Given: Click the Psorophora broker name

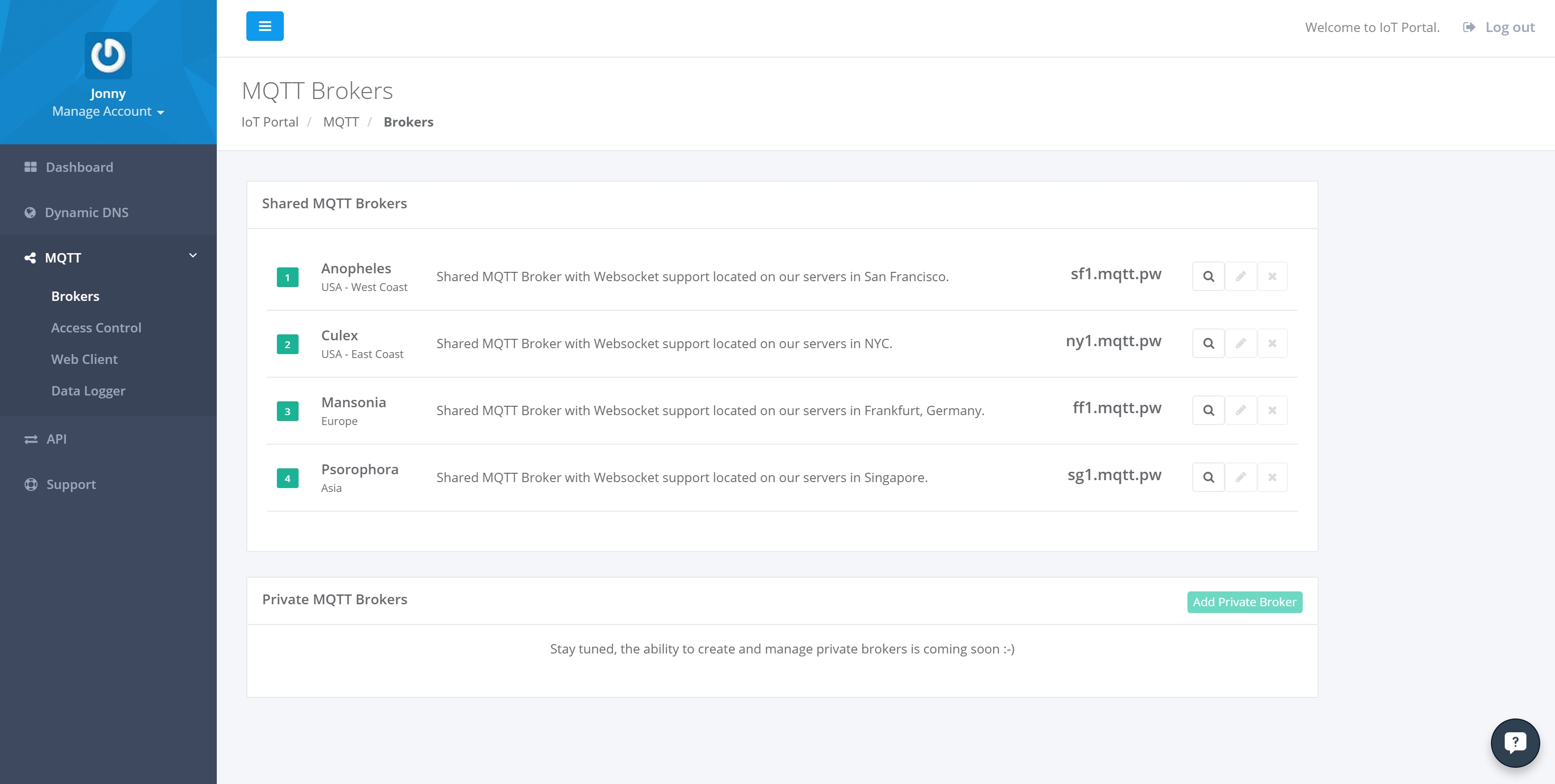Looking at the screenshot, I should point(360,469).
